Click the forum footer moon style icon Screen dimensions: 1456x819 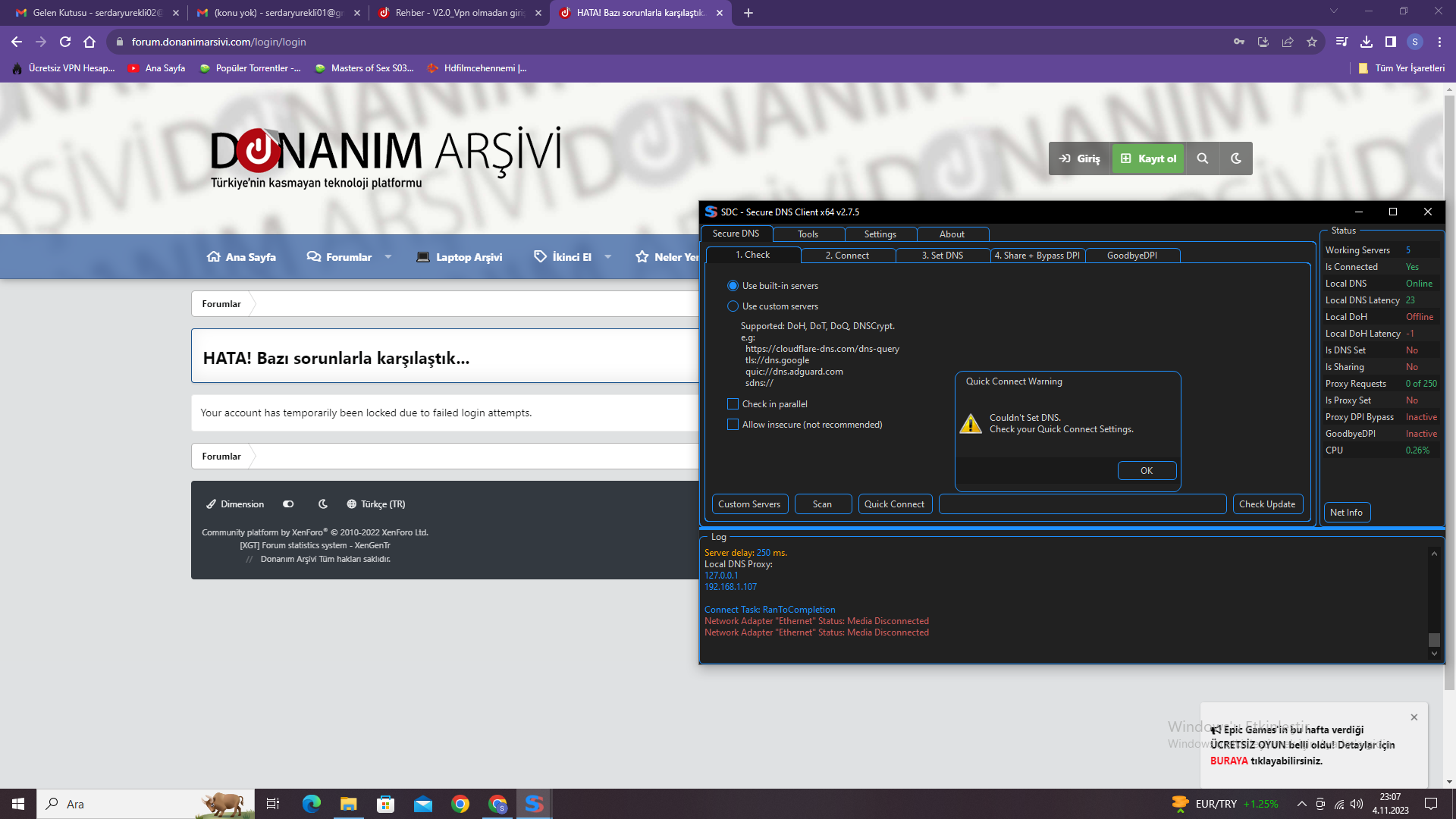click(x=323, y=504)
